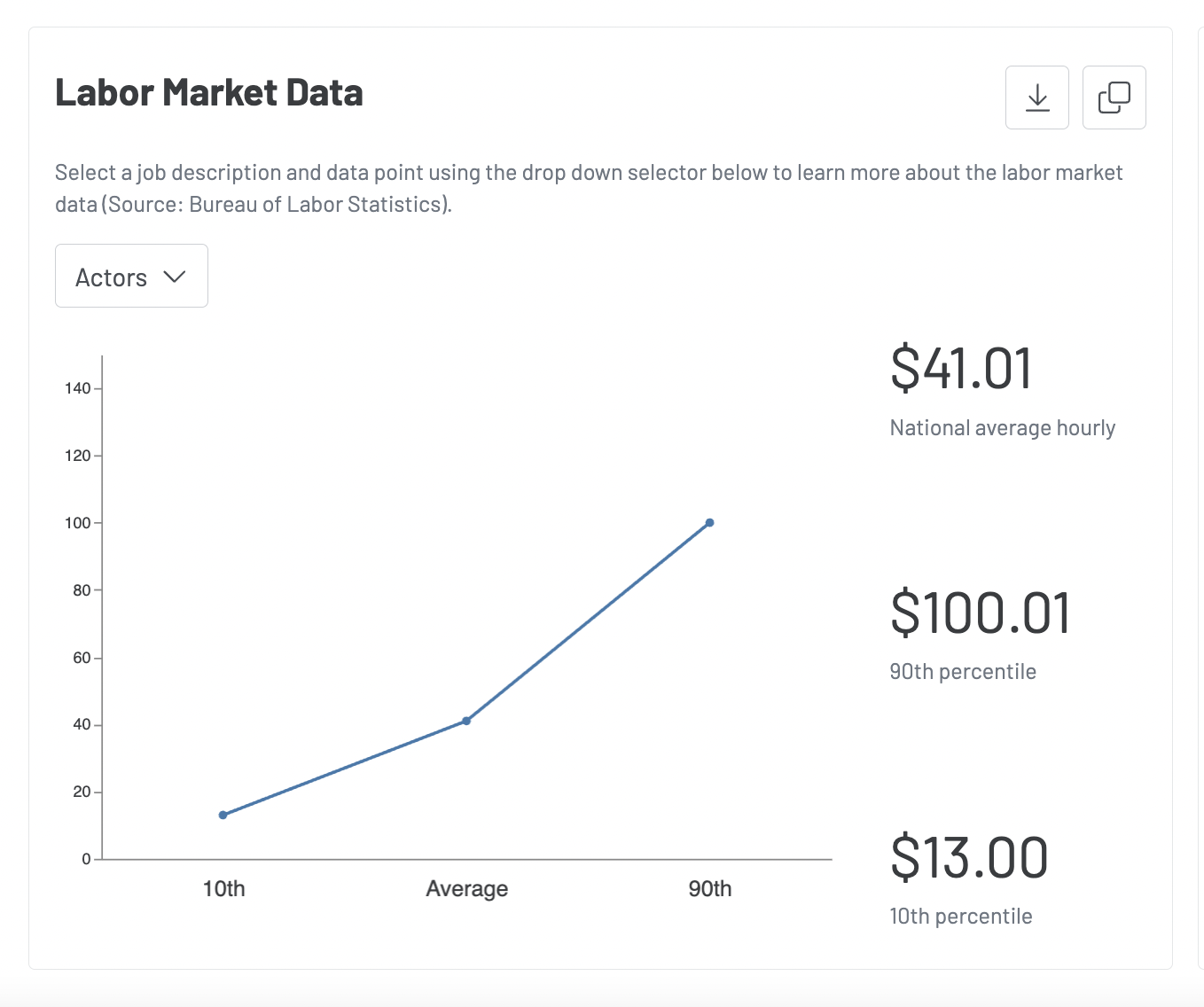The image size is (1204, 1007).
Task: Click the 90th percentile data point
Action: (709, 523)
